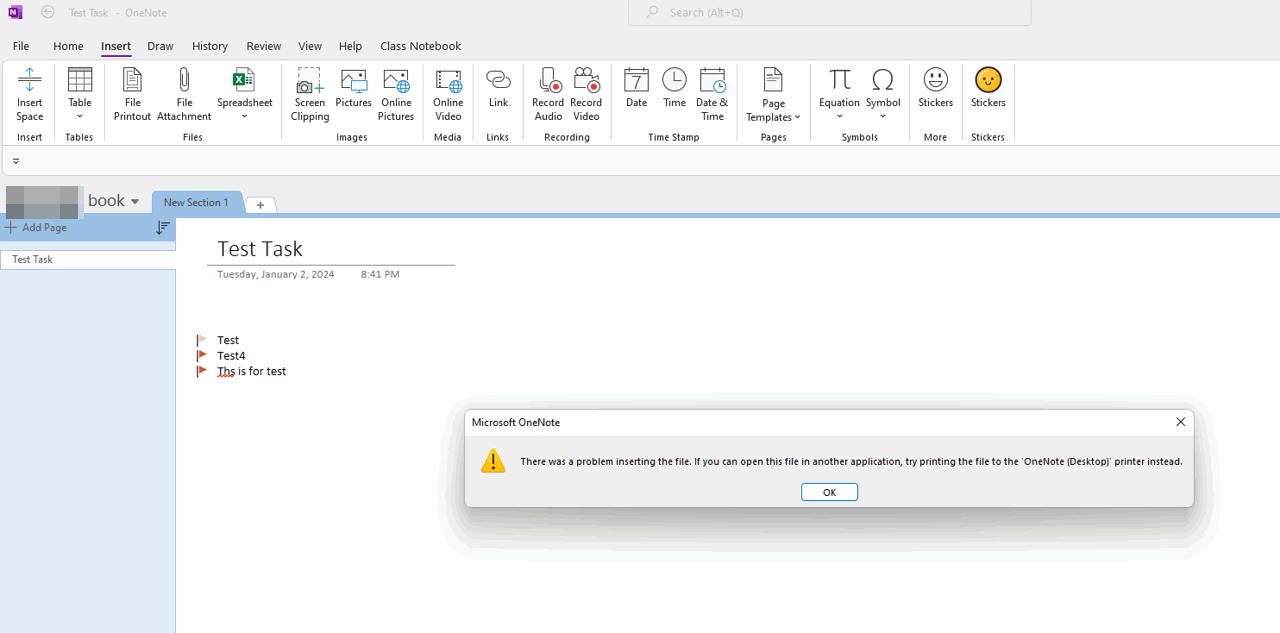This screenshot has height=633, width=1280.
Task: Expand the Page Templates dropdown arrow
Action: 797,118
